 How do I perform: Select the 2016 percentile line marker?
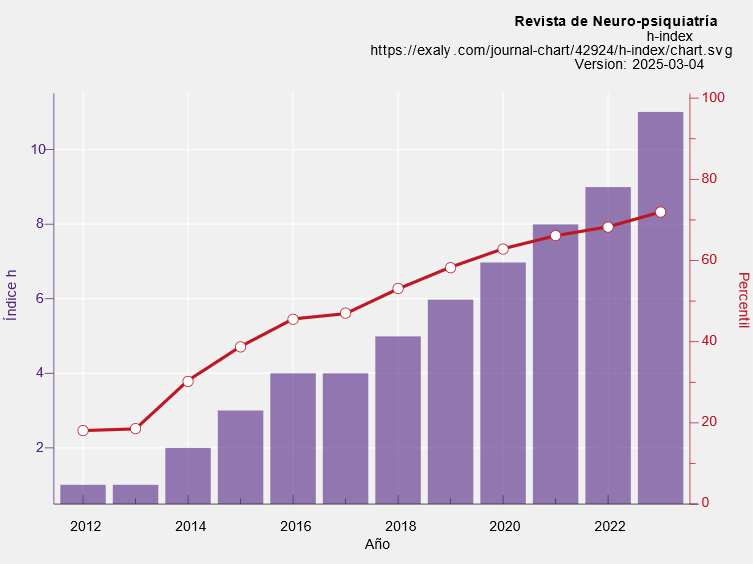[293, 319]
